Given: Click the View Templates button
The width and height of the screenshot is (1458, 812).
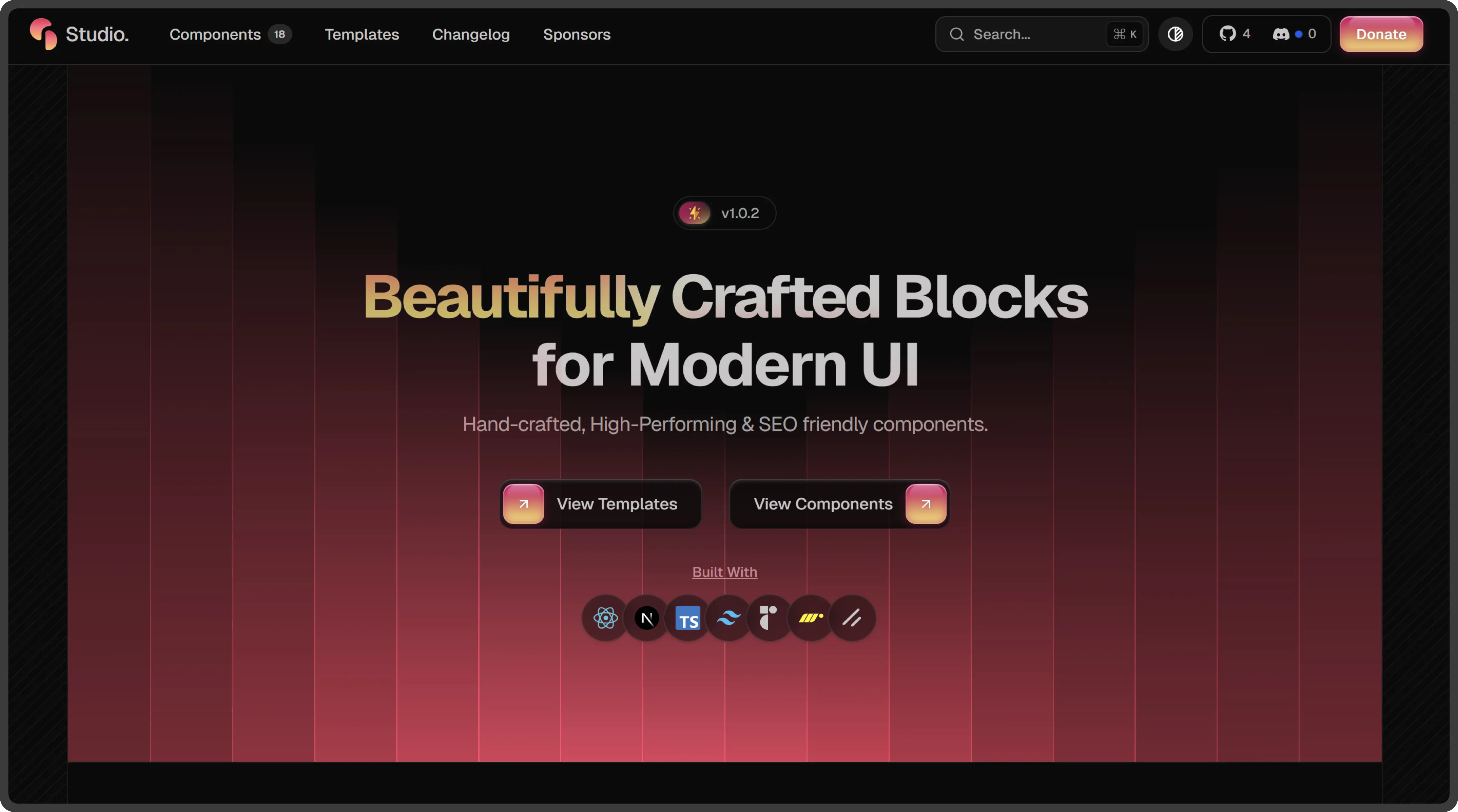Looking at the screenshot, I should [x=601, y=504].
